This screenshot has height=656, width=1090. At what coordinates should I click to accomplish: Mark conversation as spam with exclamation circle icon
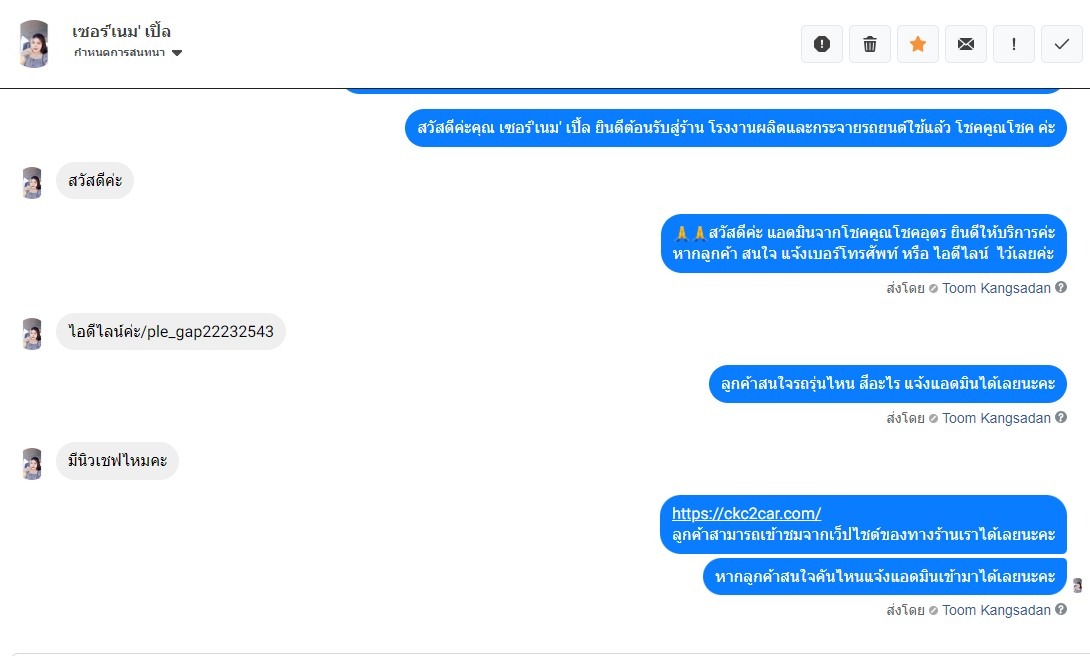[822, 44]
